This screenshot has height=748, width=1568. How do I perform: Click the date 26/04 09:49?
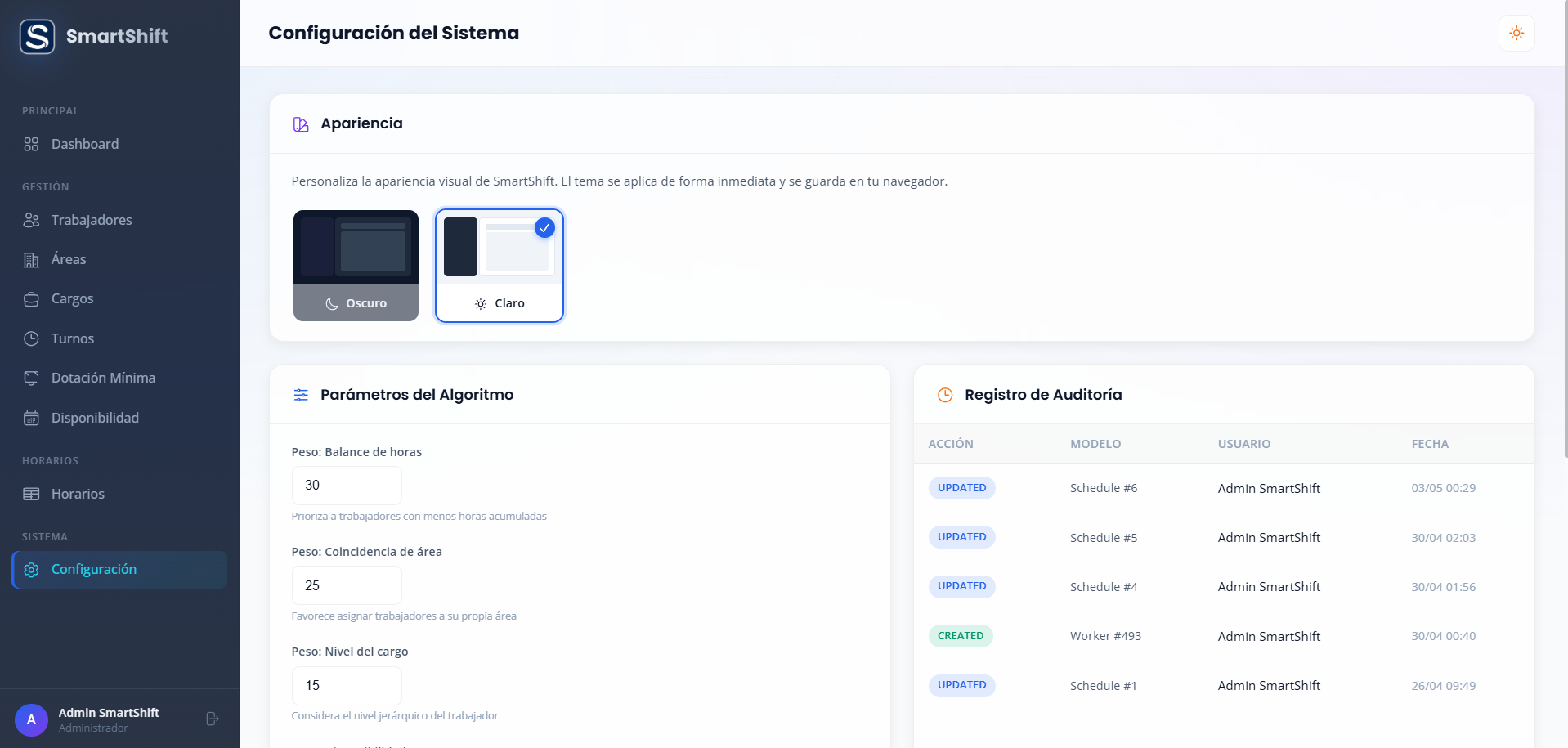coord(1443,686)
